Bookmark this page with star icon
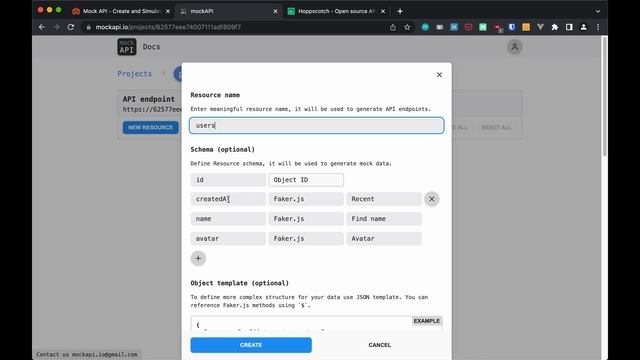This screenshot has width=640, height=360. (x=407, y=27)
